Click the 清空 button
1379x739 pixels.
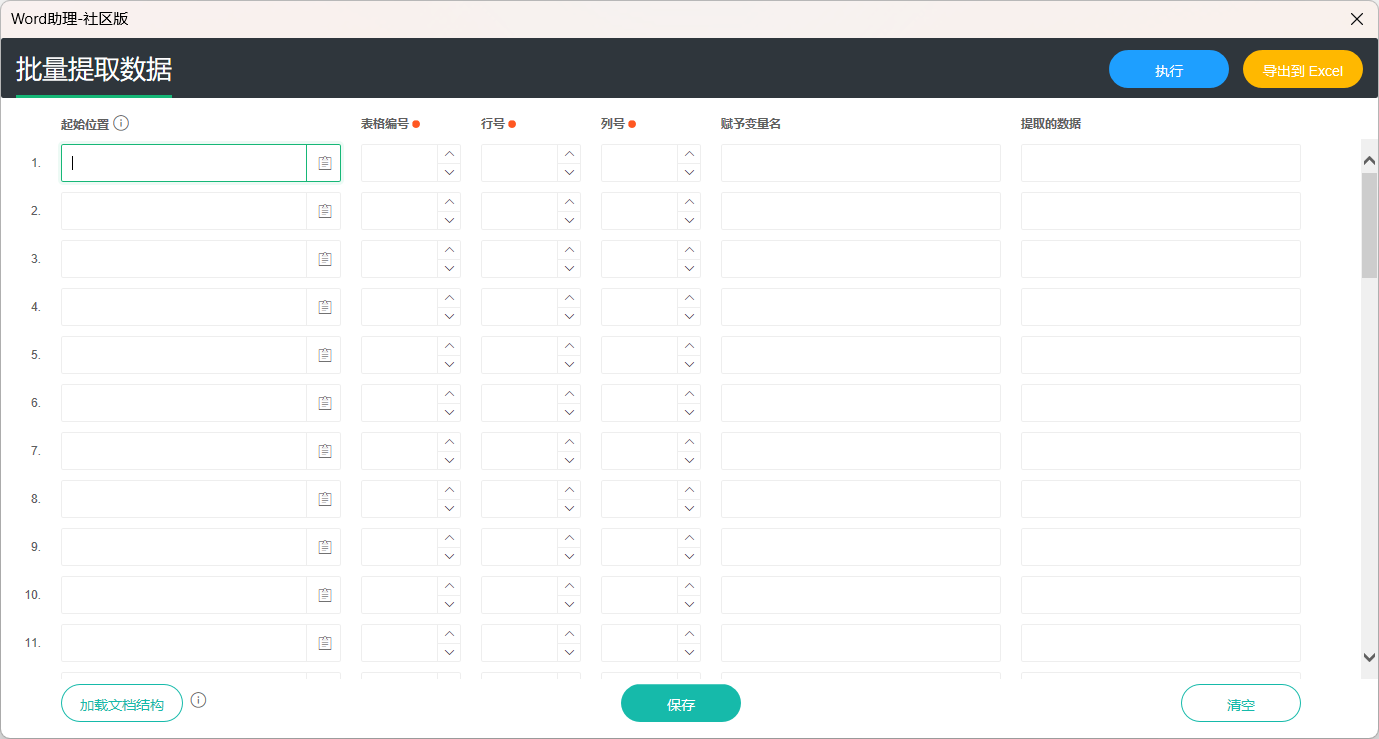click(1241, 703)
